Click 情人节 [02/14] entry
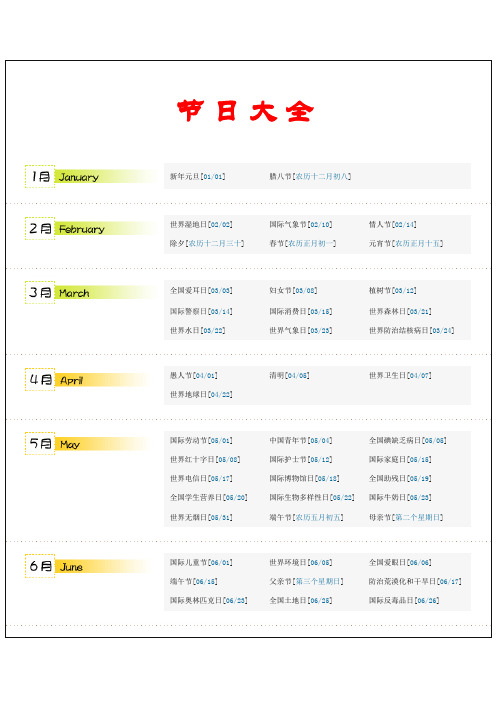Screen dimensions: 496x702 click(x=393, y=224)
